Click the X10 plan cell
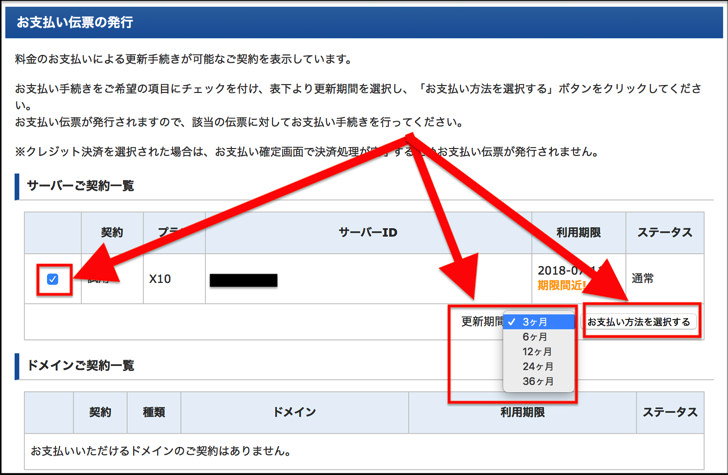Viewport: 728px width, 475px height. (x=175, y=279)
